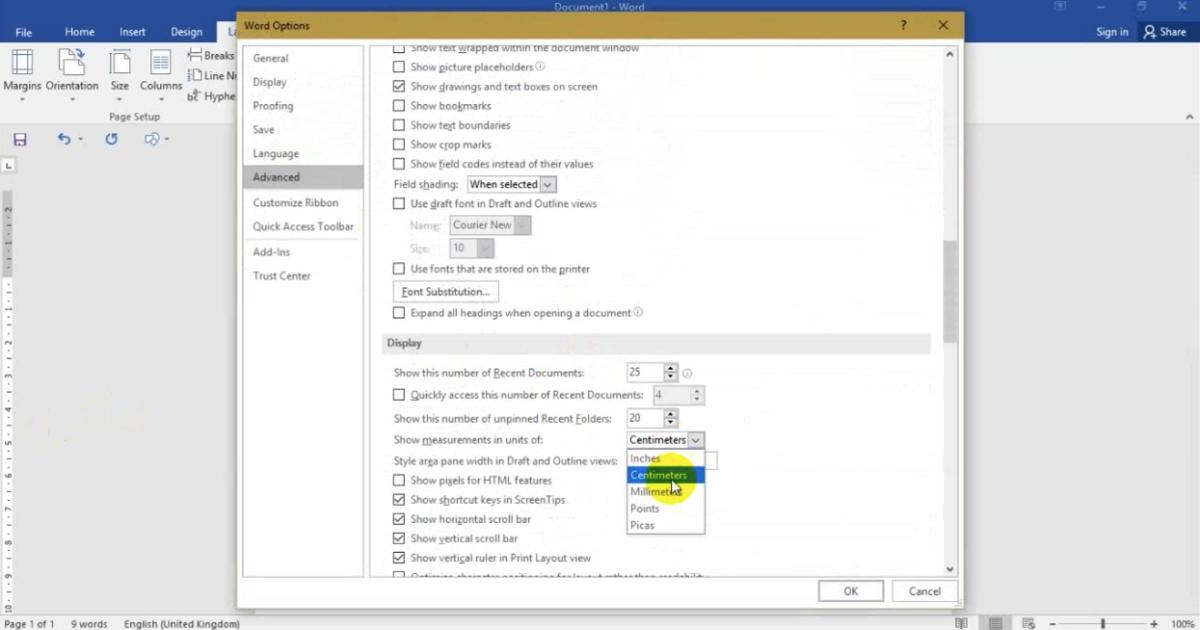This screenshot has width=1200, height=630.
Task: Select Points from units list
Action: 666,508
